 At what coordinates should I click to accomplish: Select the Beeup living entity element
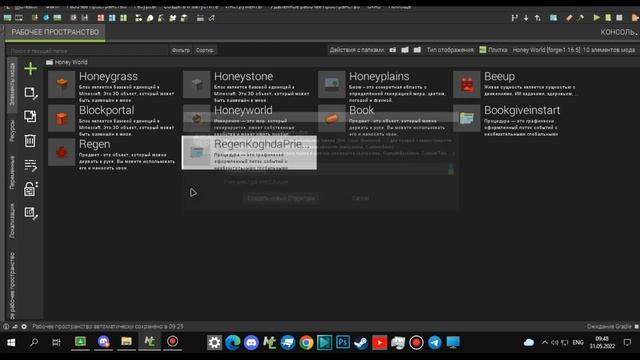click(x=518, y=85)
